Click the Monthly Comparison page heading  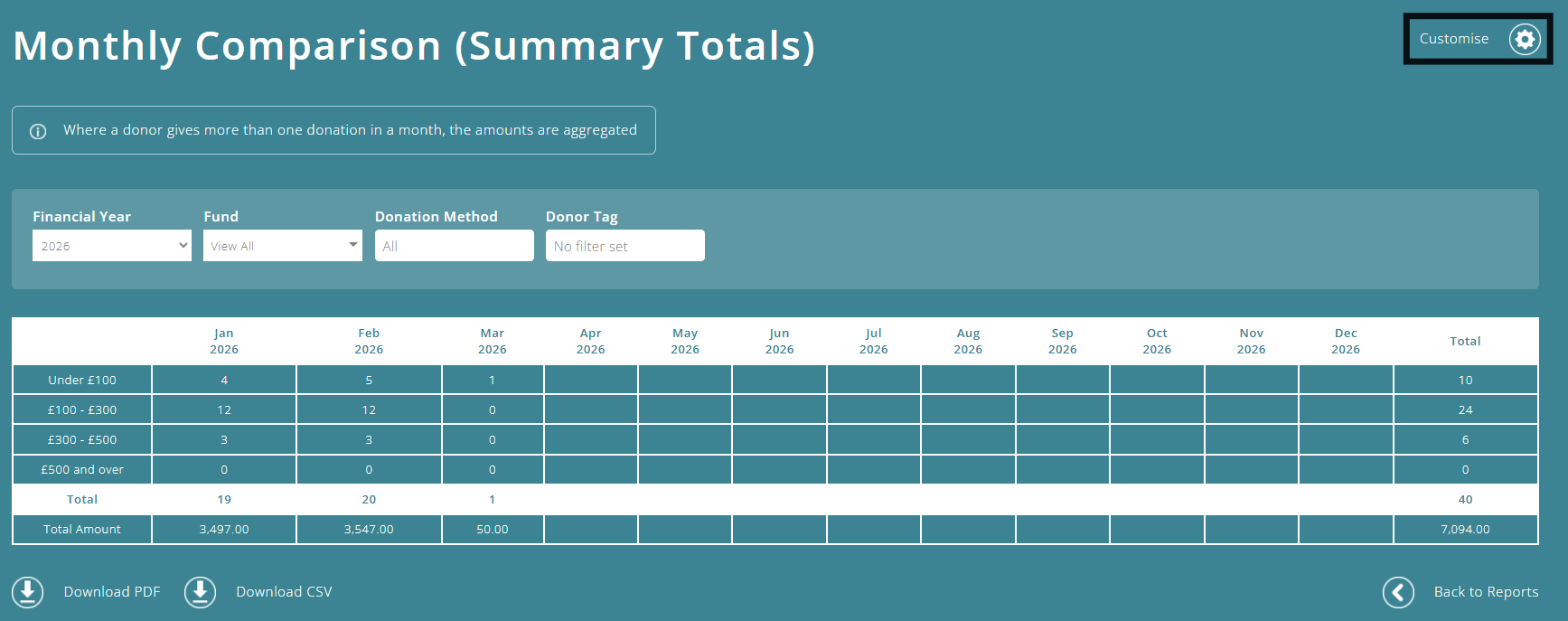[414, 46]
